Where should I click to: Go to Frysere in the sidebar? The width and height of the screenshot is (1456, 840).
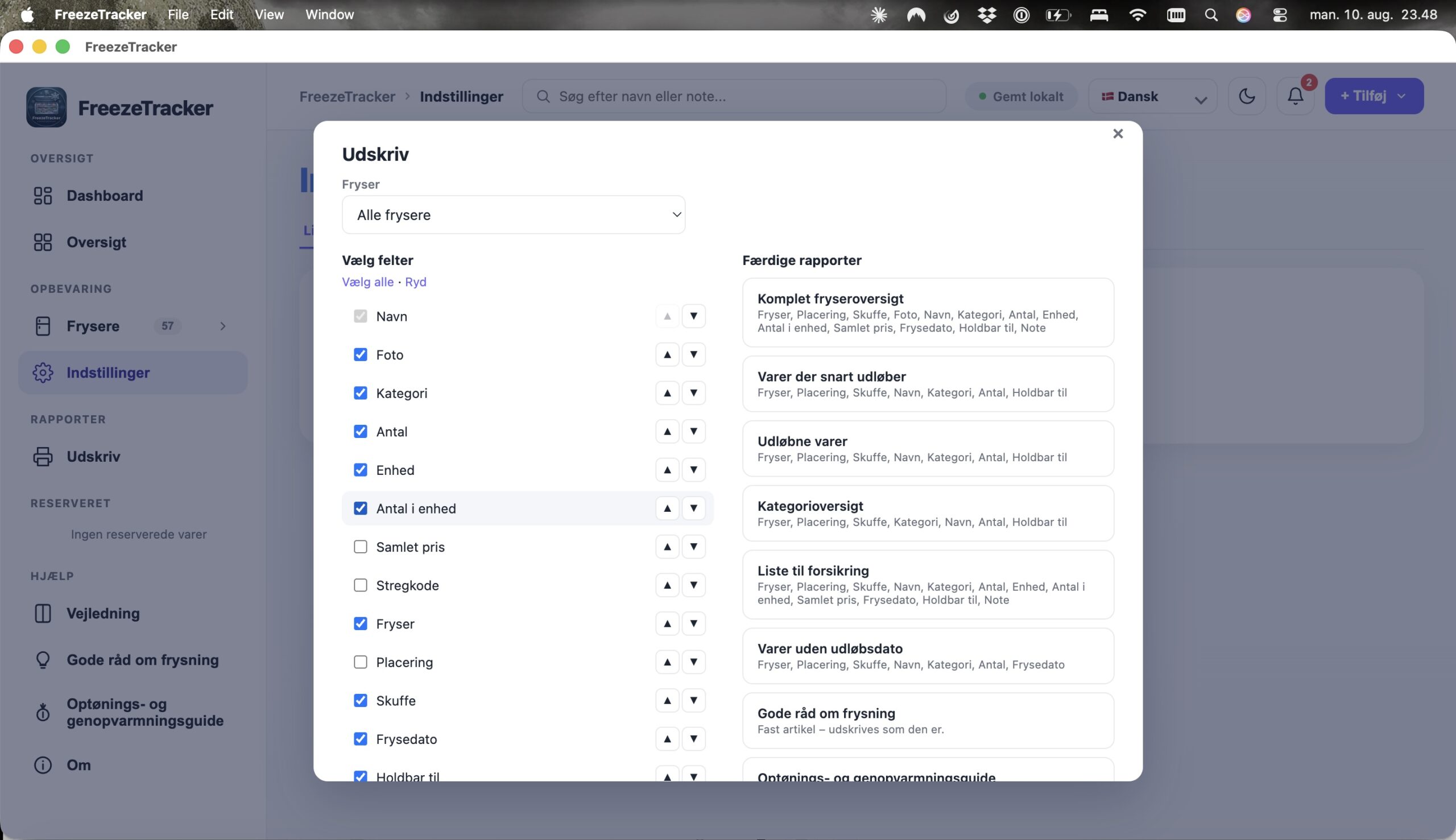tap(133, 326)
